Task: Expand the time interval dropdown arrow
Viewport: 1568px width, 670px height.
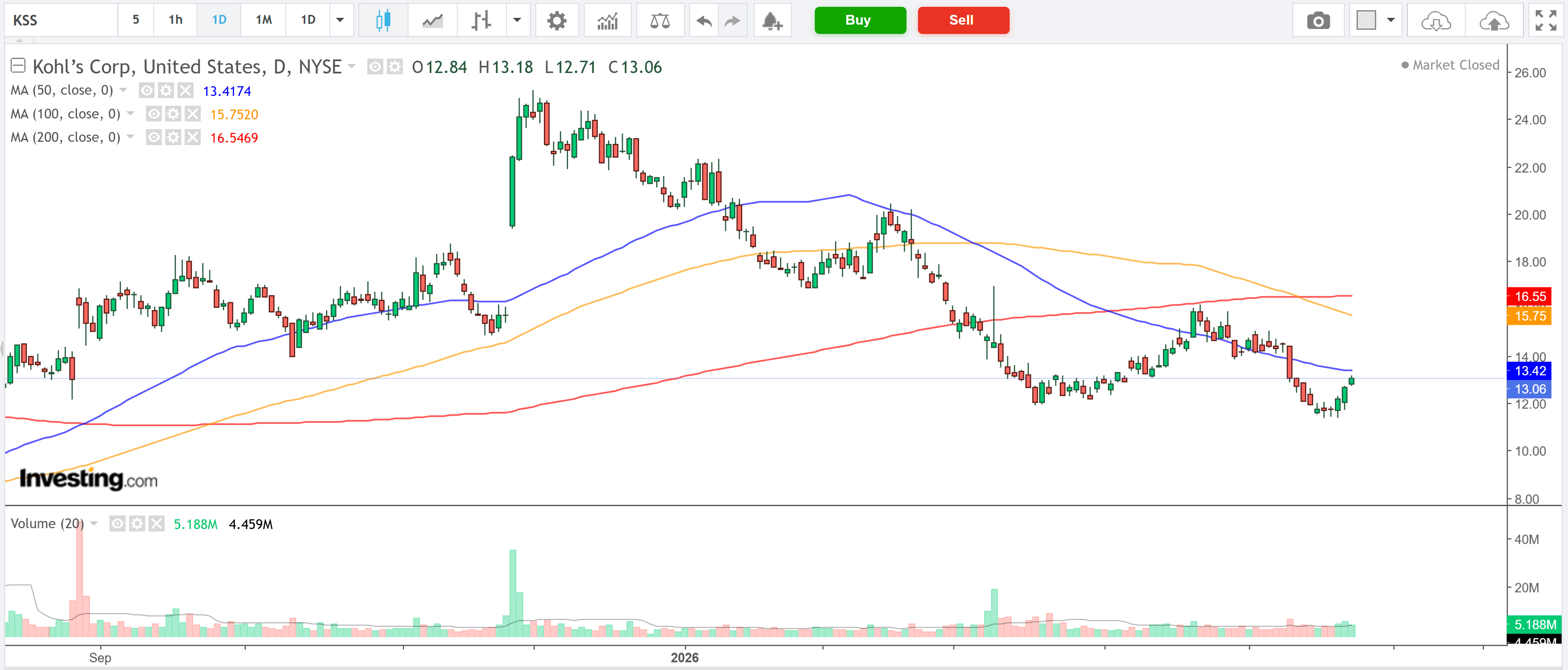Action: point(340,20)
